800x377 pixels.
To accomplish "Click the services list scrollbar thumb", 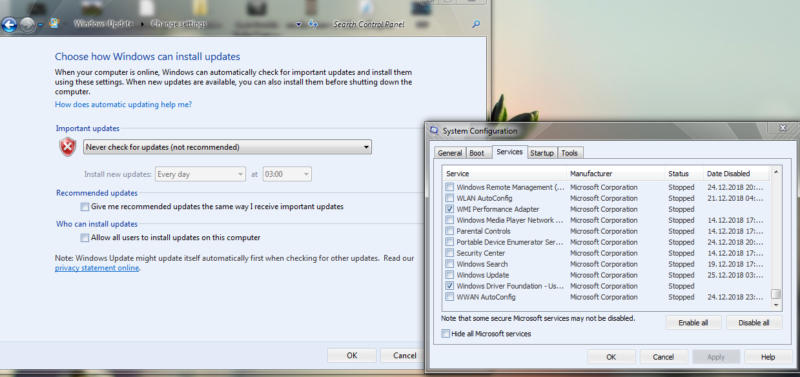I will (776, 294).
